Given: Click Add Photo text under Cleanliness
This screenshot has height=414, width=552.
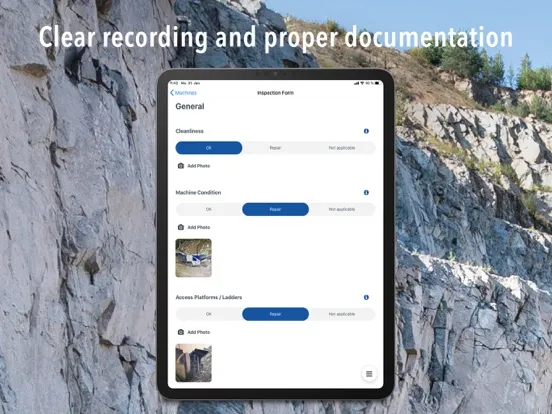Looking at the screenshot, I should pos(199,166).
